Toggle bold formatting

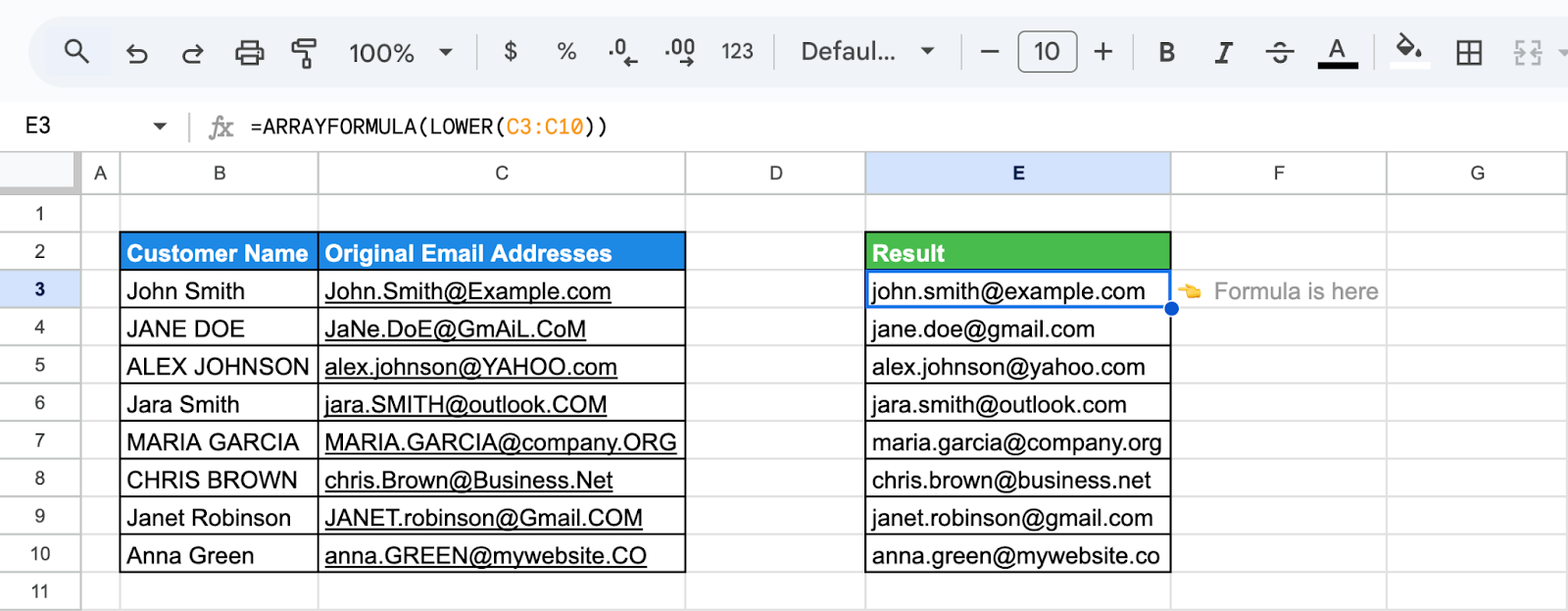(x=1166, y=52)
